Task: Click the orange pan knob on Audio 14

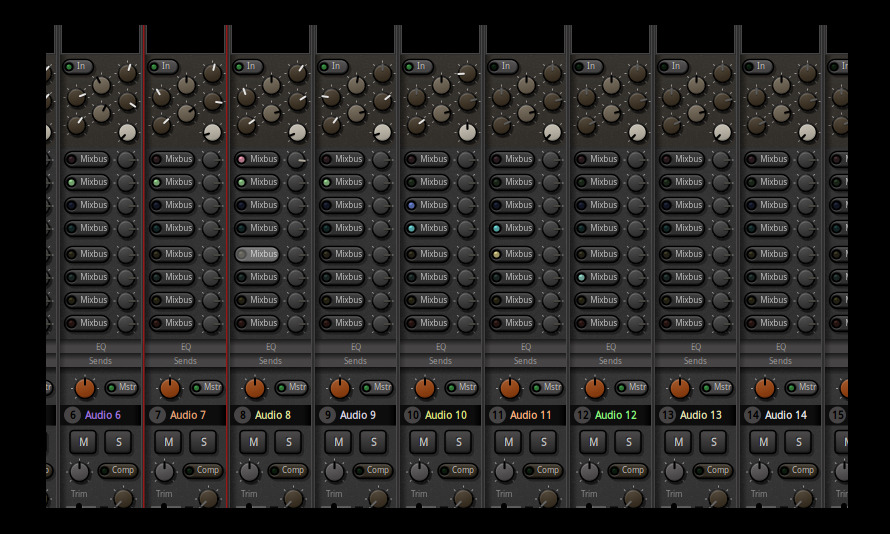Action: [765, 388]
